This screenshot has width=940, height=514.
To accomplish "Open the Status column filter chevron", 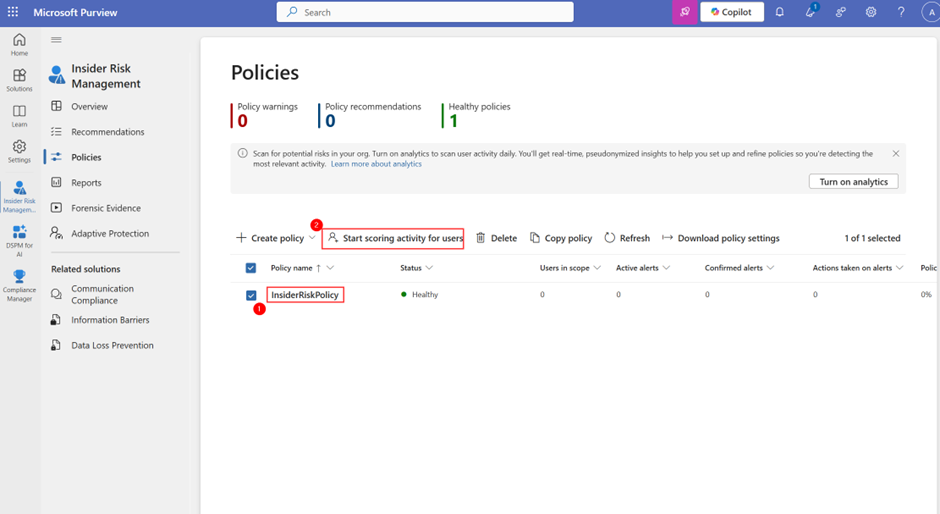I will pos(429,268).
